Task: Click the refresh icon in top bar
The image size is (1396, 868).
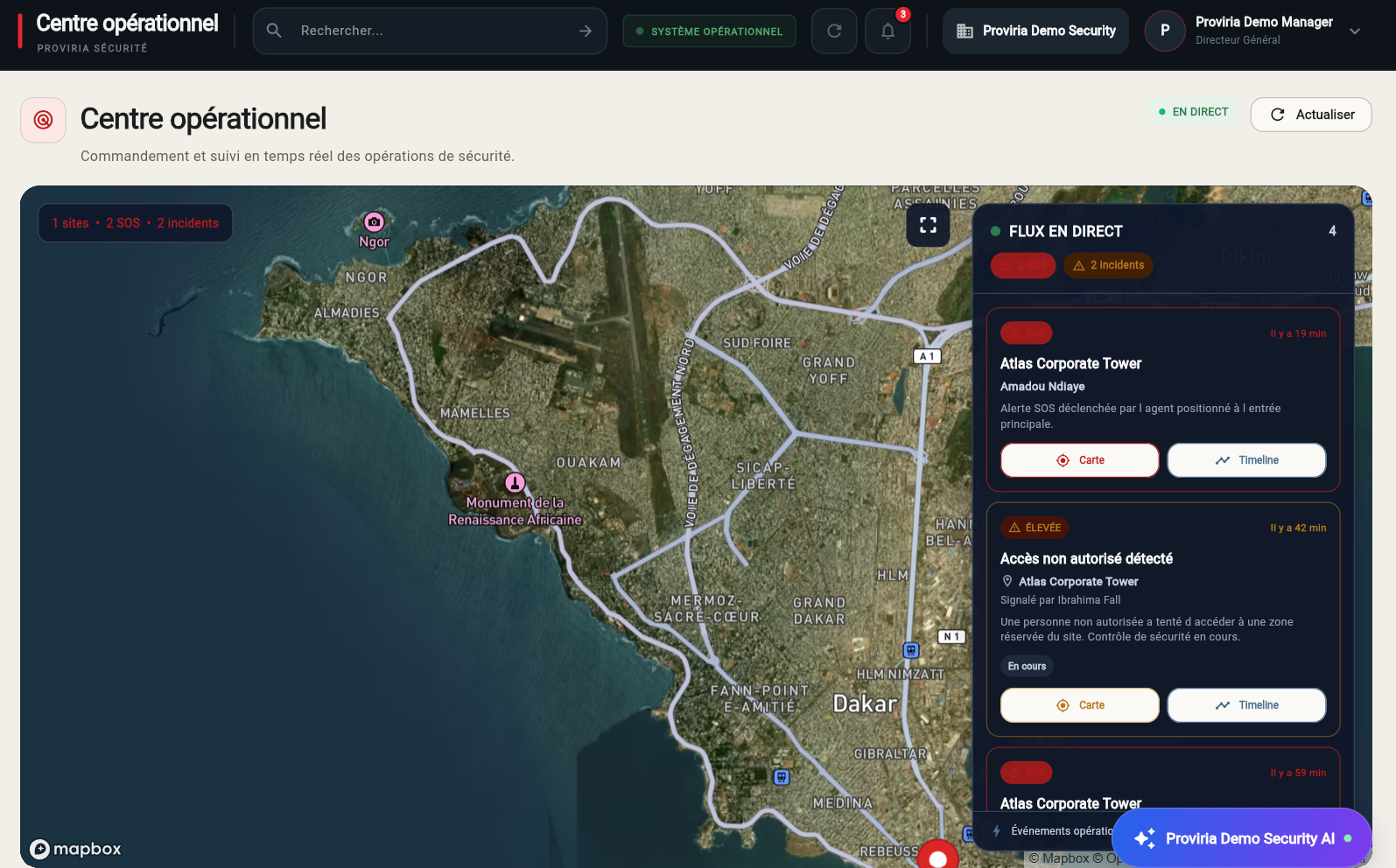Action: click(x=834, y=31)
